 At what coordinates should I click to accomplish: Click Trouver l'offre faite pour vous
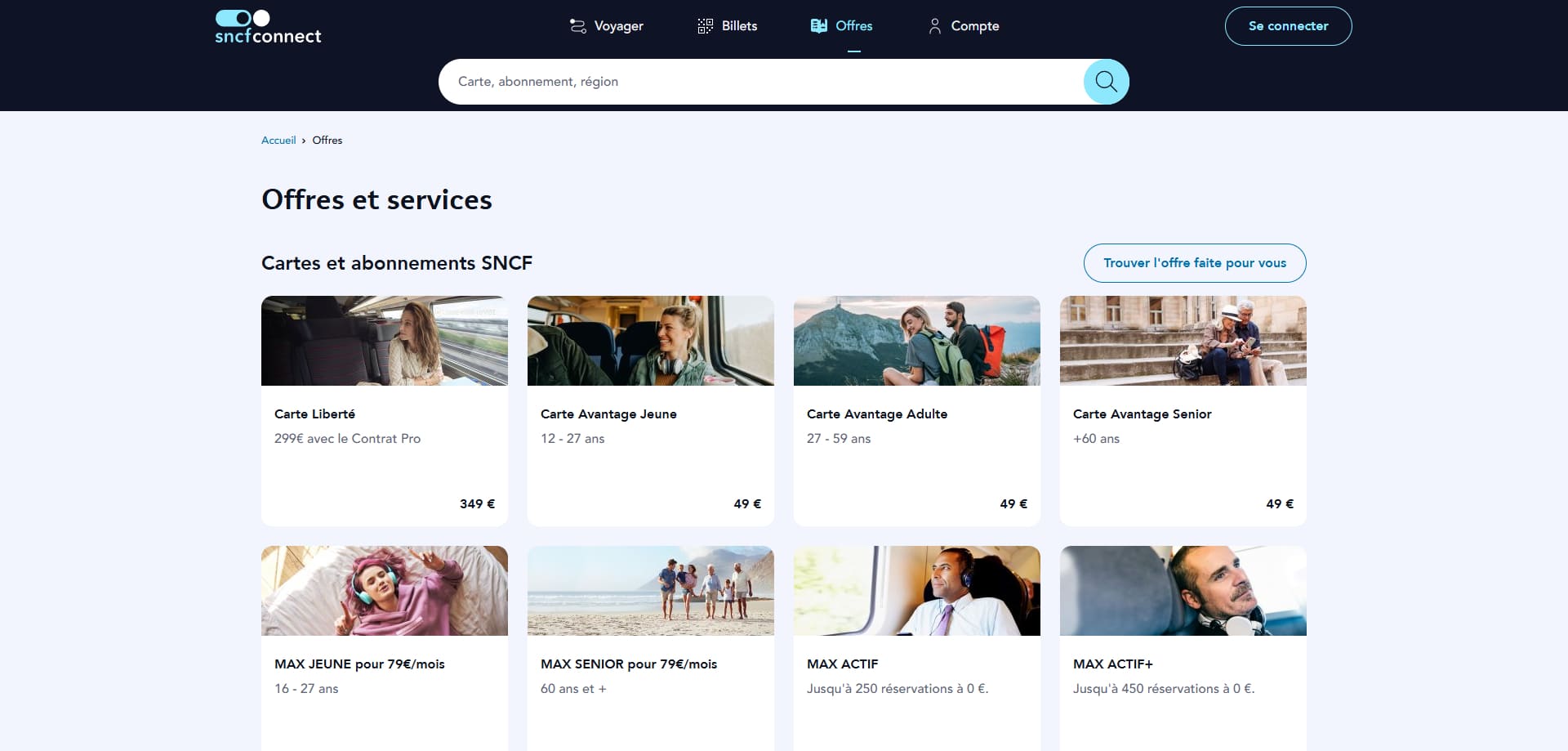click(x=1195, y=263)
